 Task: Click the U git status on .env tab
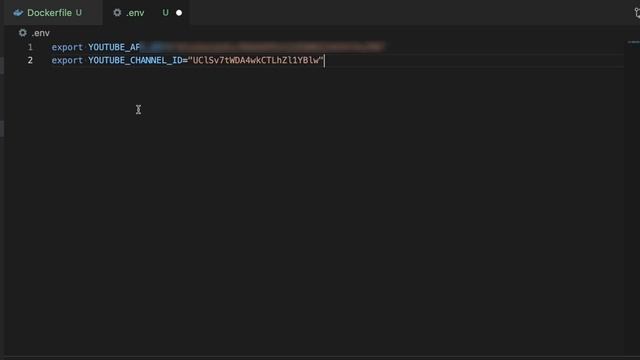165,13
